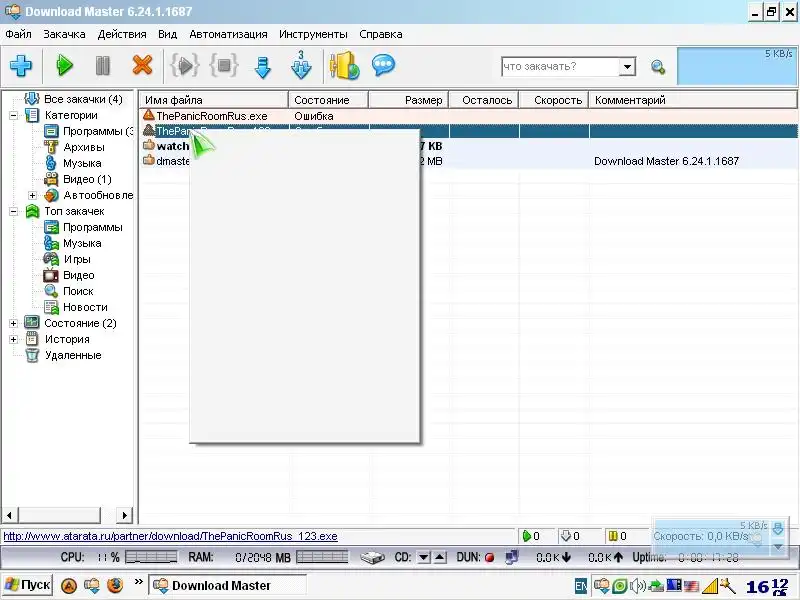Sort by 'Скорость' column header
This screenshot has height=600, width=800.
pyautogui.click(x=554, y=100)
